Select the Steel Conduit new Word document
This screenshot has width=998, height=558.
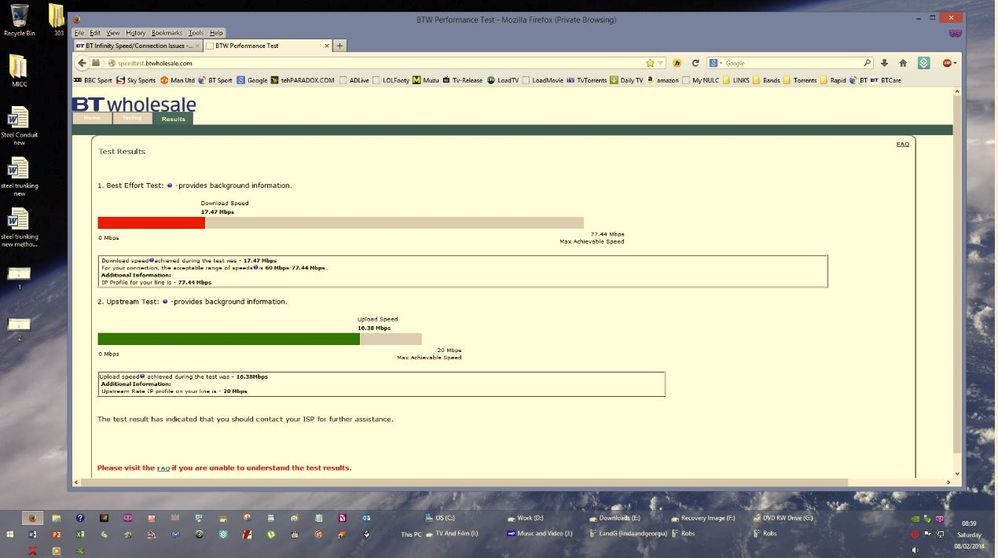pos(19,125)
